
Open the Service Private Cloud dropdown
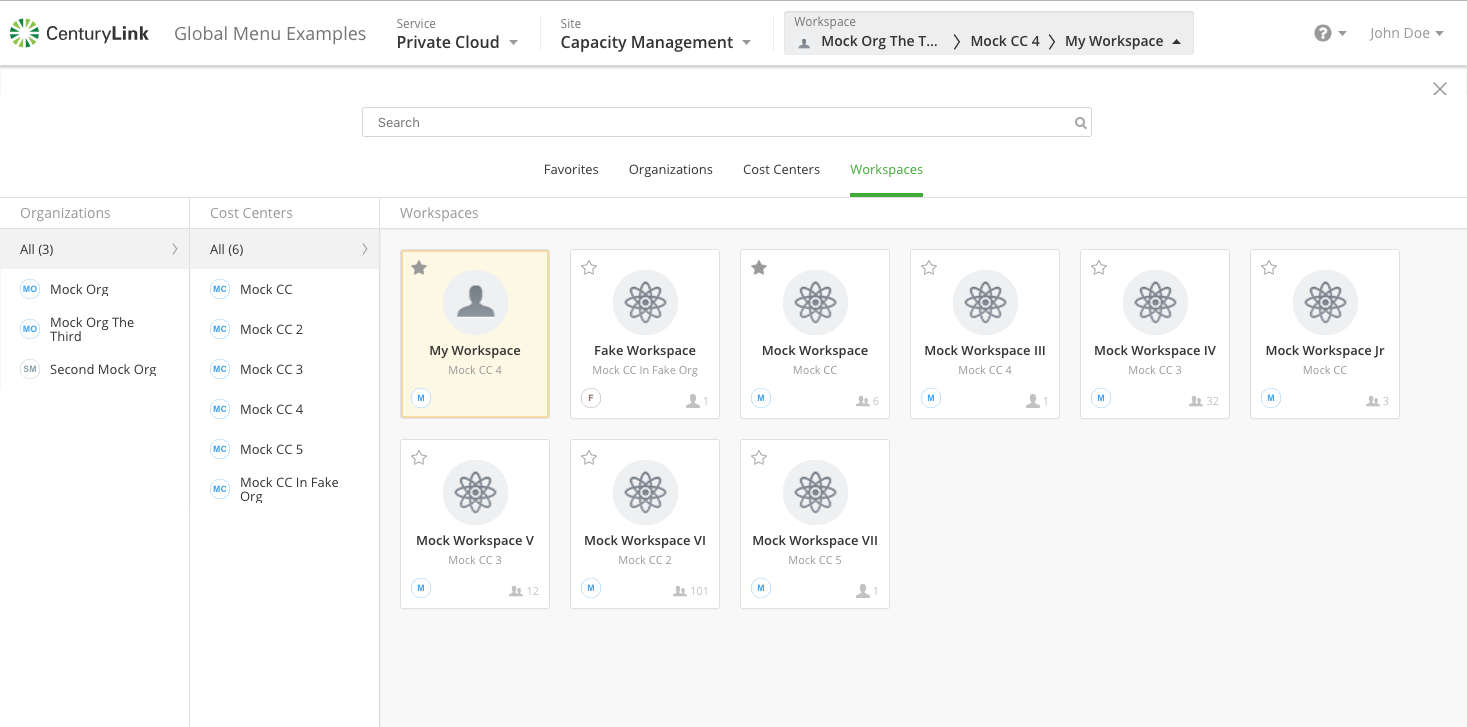click(457, 34)
